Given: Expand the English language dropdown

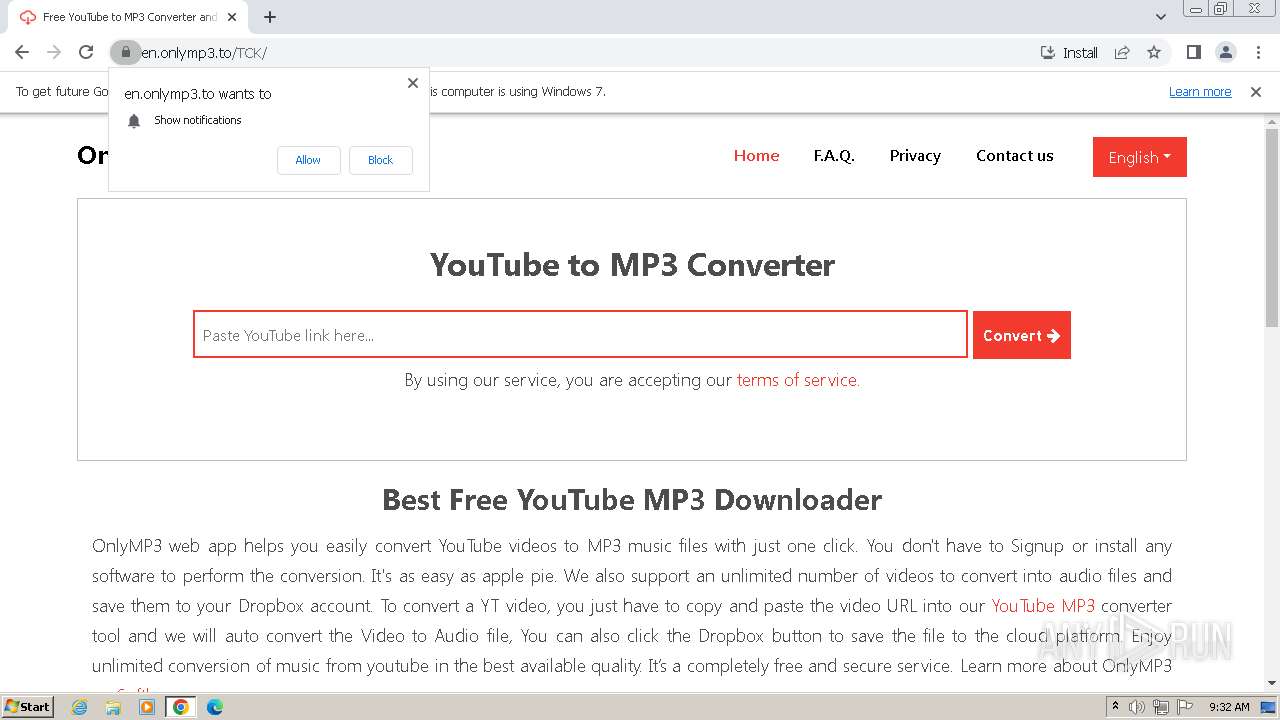Looking at the screenshot, I should pos(1139,157).
